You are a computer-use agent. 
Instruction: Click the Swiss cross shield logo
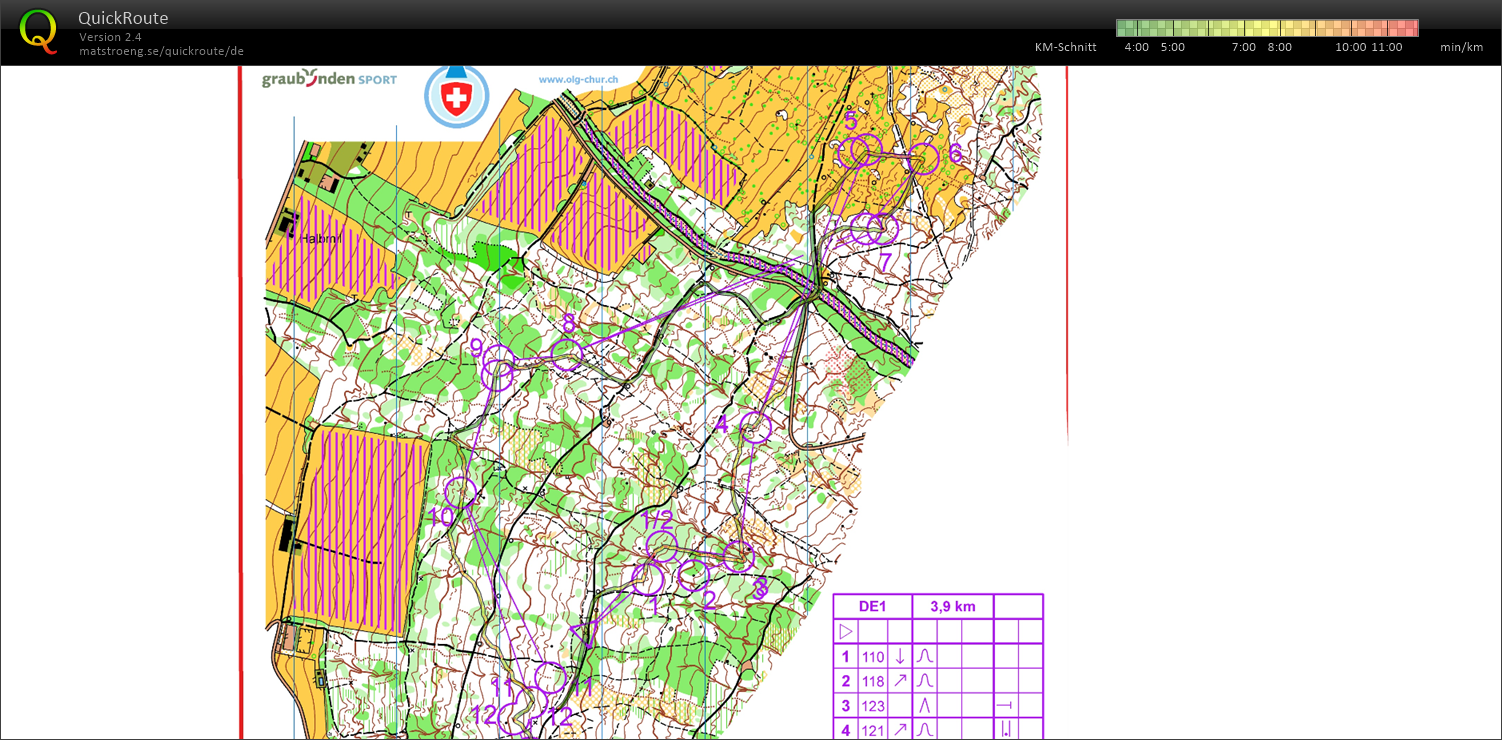click(457, 97)
